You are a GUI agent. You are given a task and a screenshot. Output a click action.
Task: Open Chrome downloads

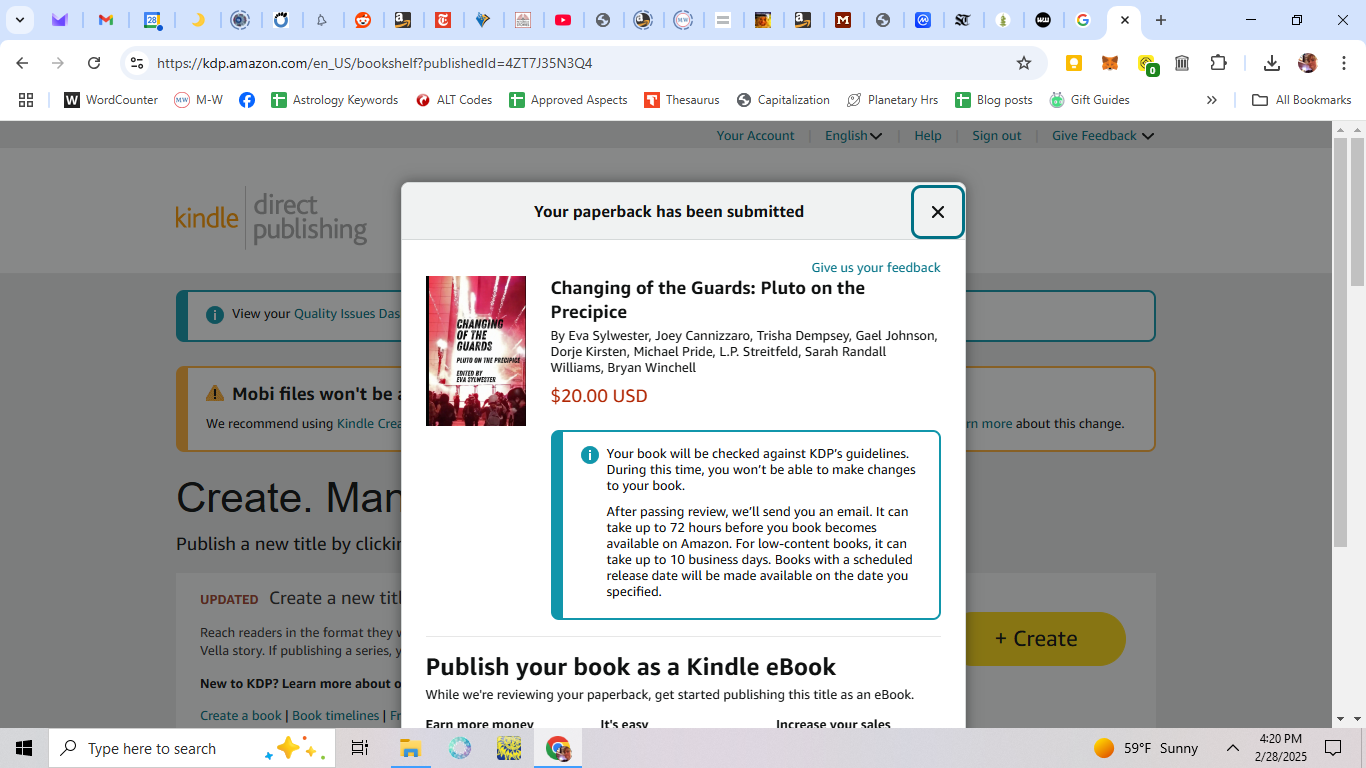point(1272,63)
